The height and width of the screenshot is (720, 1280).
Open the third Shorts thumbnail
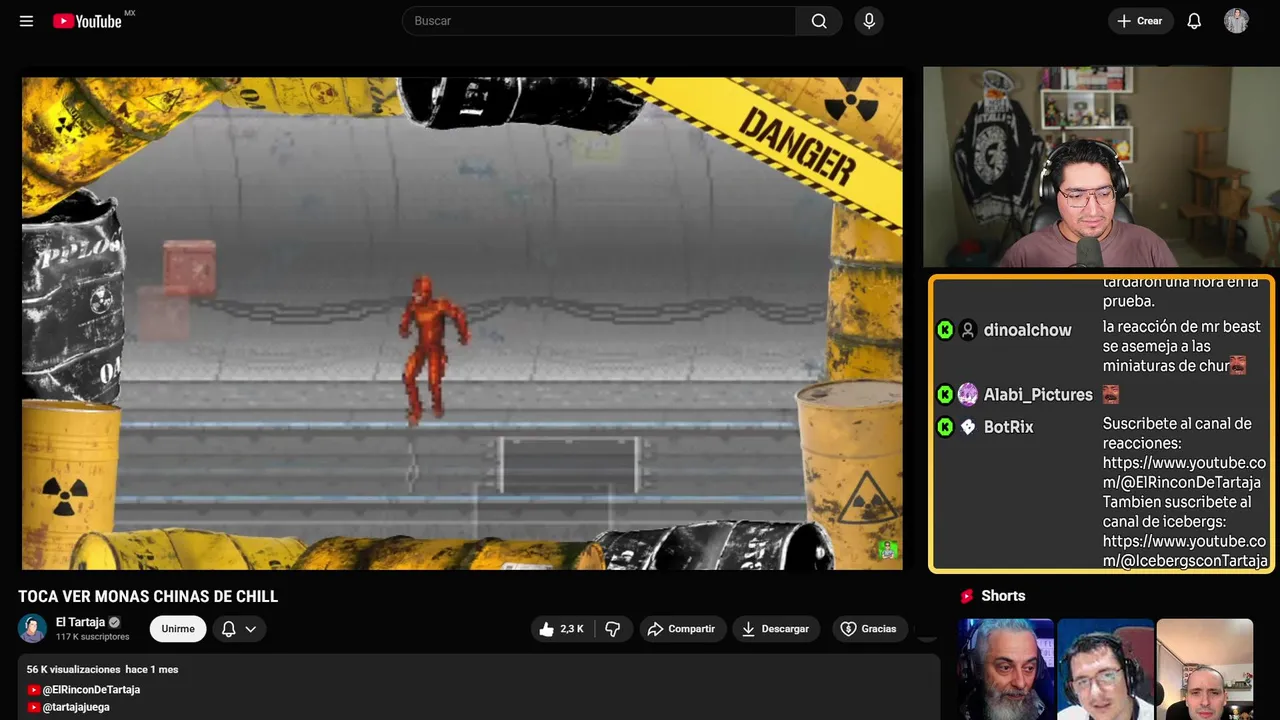coord(1205,669)
